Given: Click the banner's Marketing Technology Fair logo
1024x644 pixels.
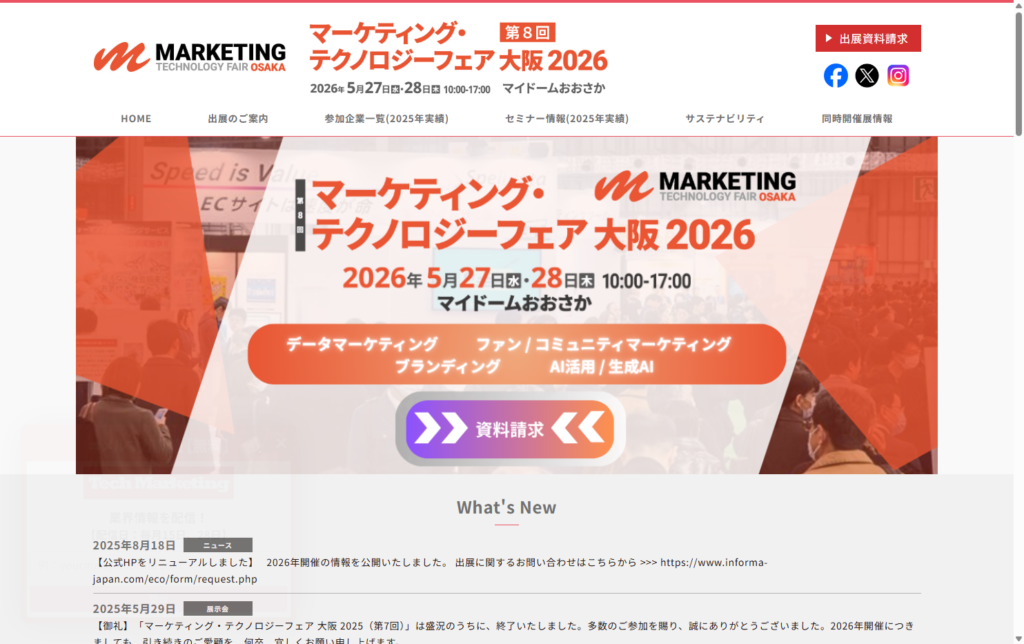Looking at the screenshot, I should (x=695, y=186).
